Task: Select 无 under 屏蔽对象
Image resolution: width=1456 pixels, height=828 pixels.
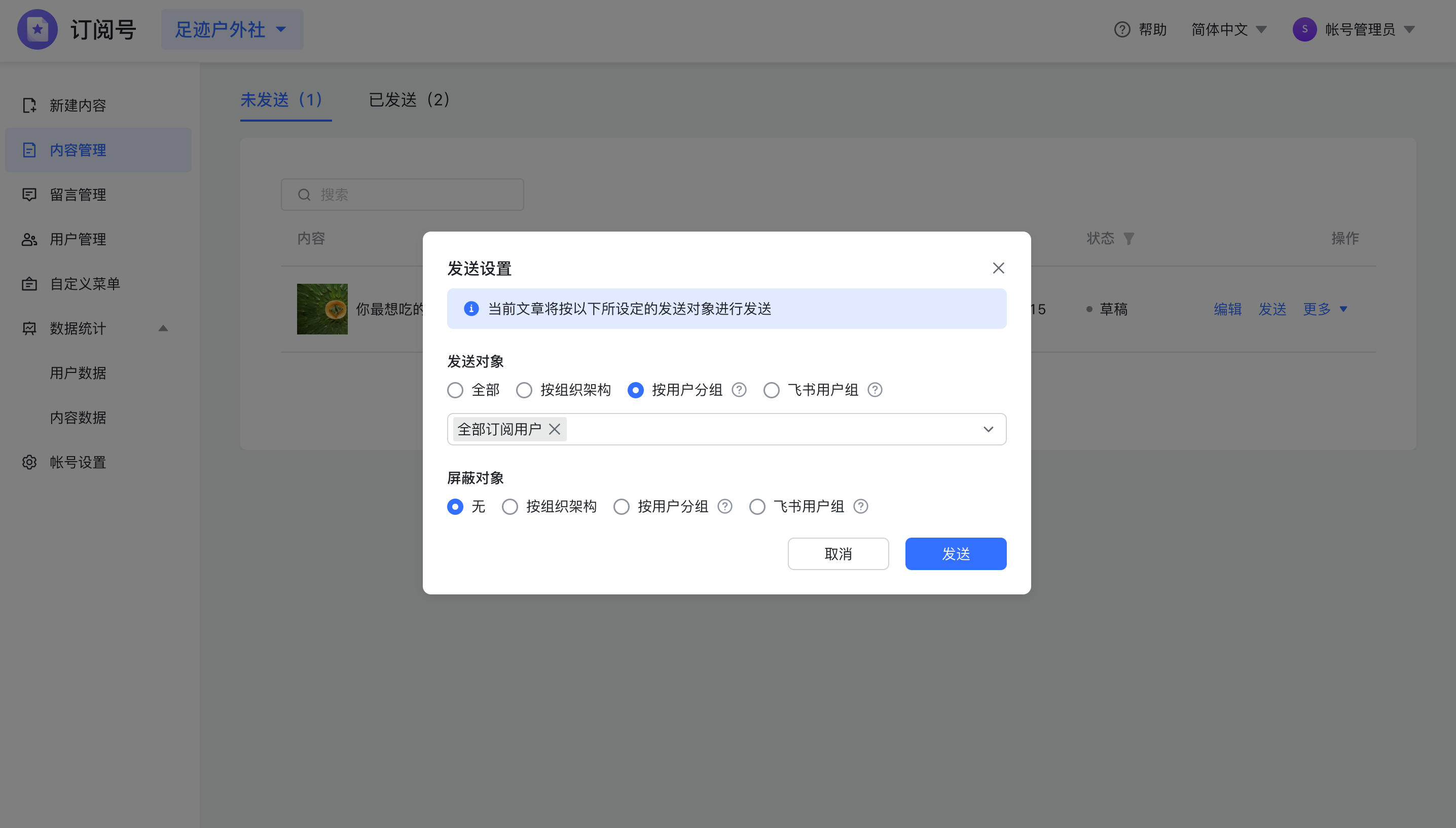Action: (455, 507)
